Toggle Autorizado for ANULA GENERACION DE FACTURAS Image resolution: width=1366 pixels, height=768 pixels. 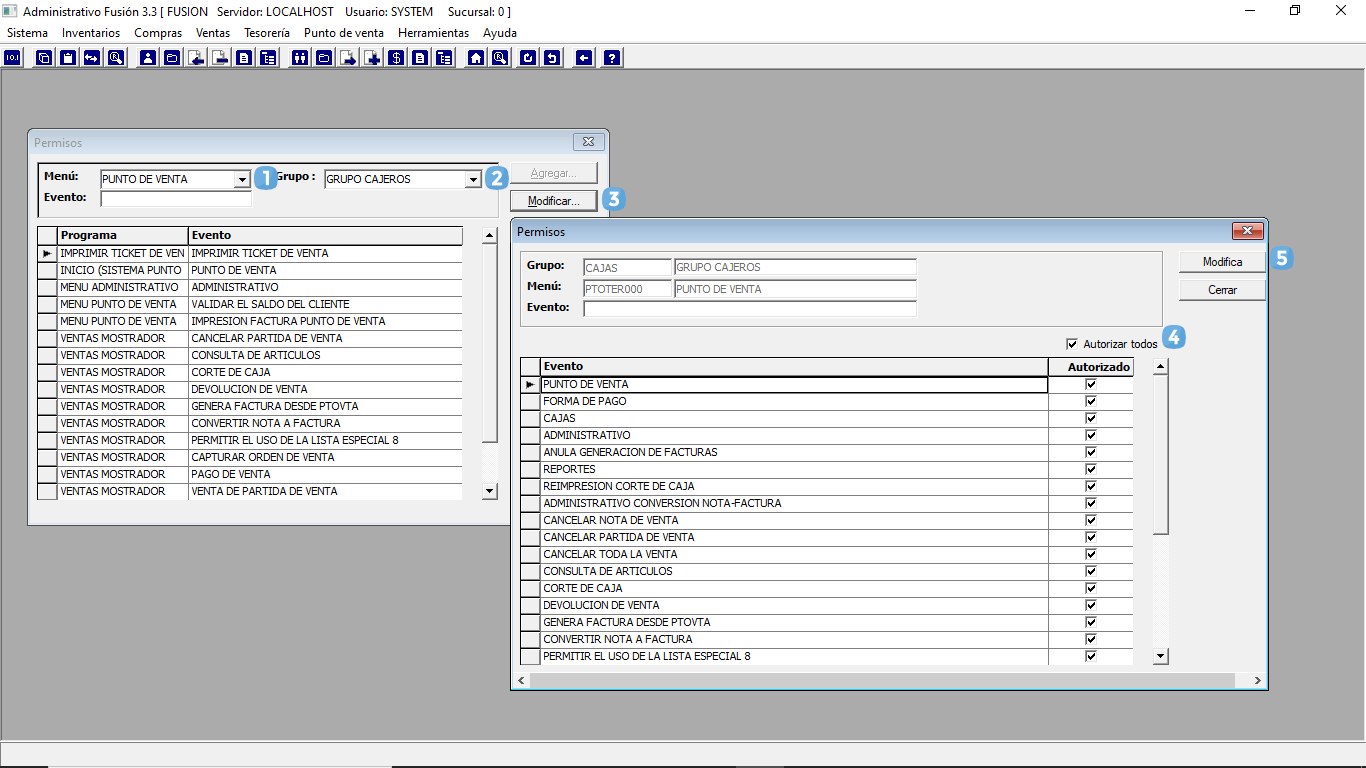[x=1091, y=452]
